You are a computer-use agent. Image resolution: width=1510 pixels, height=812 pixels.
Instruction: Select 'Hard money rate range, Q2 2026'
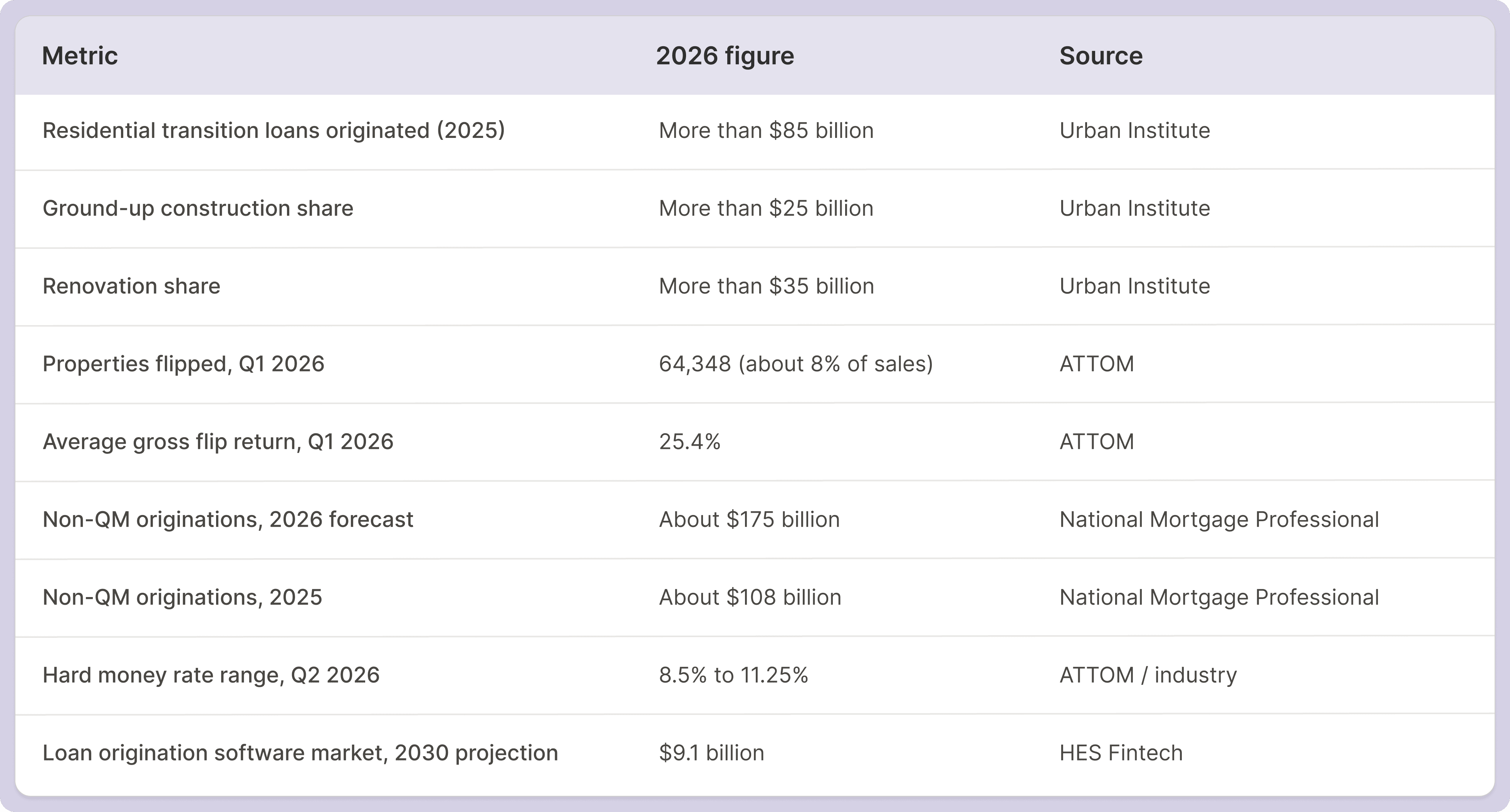point(211,675)
